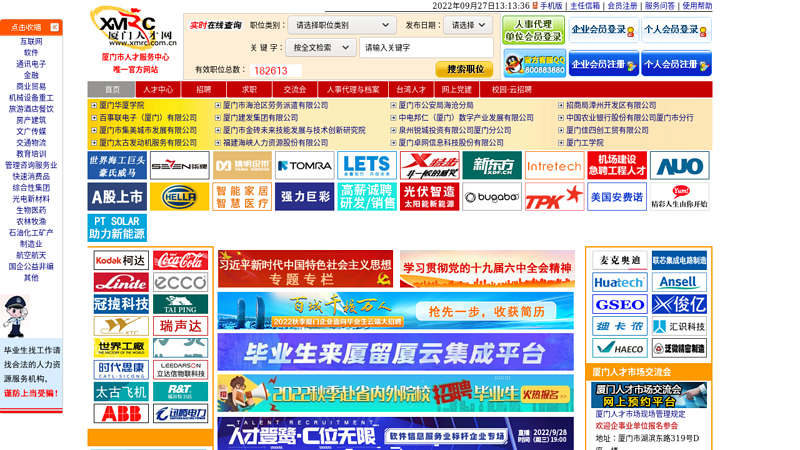Click the XMRC 厦门人才网 logo

133,28
